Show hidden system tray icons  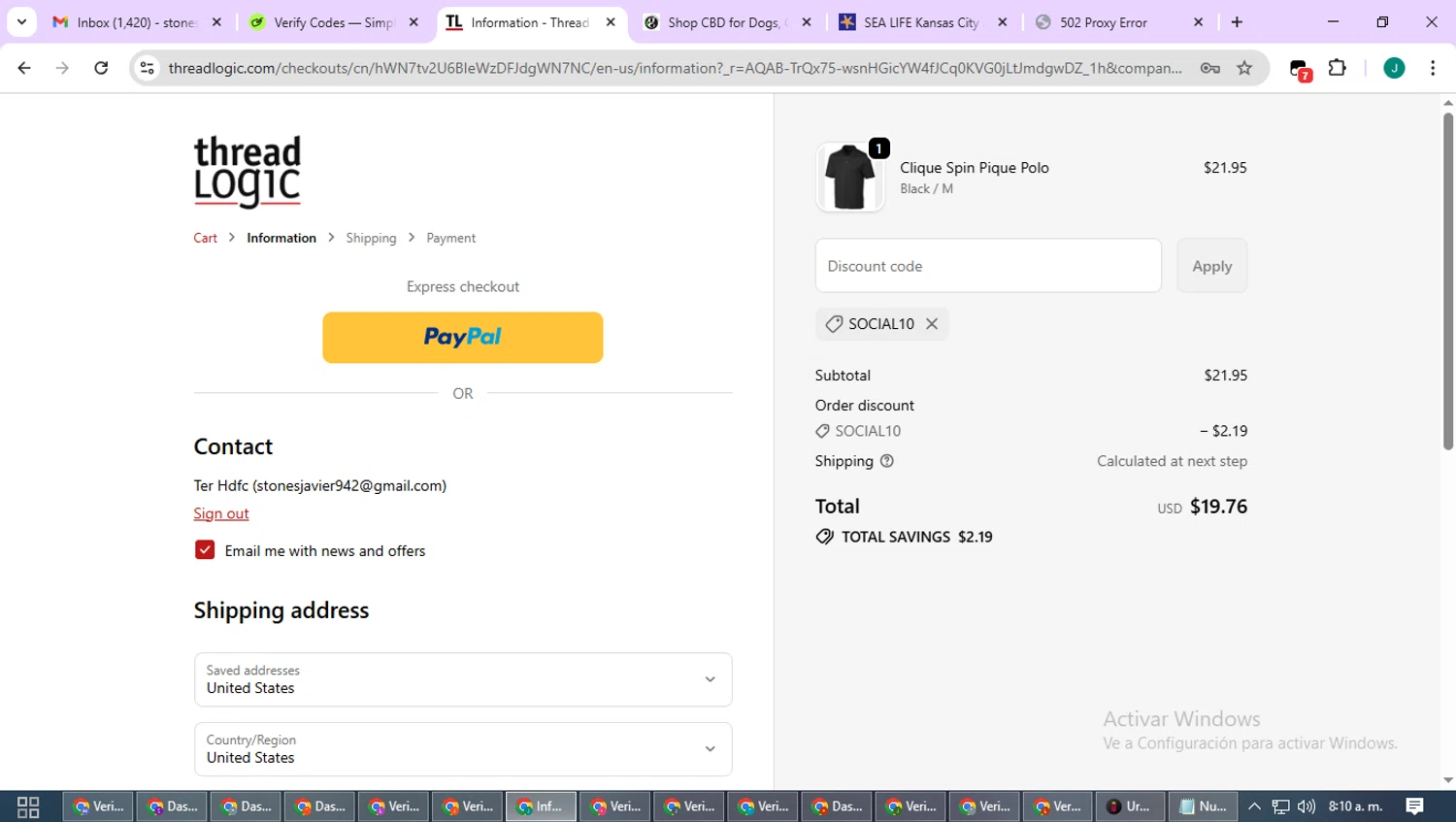1254,806
